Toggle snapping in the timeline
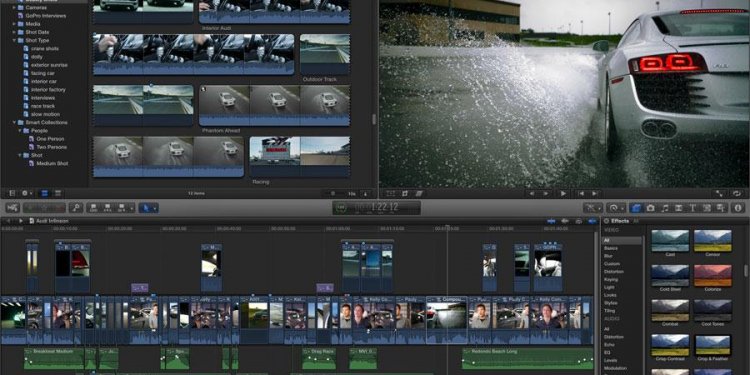 click(593, 221)
